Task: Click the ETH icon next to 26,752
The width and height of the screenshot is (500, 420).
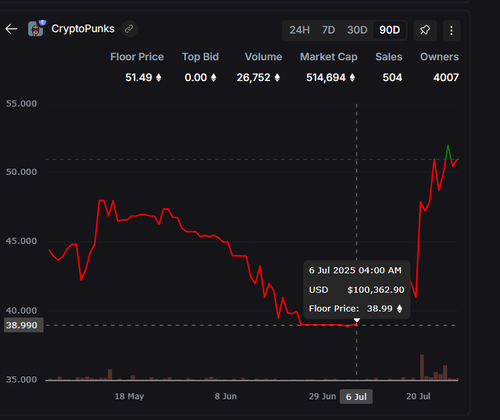Action: click(277, 78)
